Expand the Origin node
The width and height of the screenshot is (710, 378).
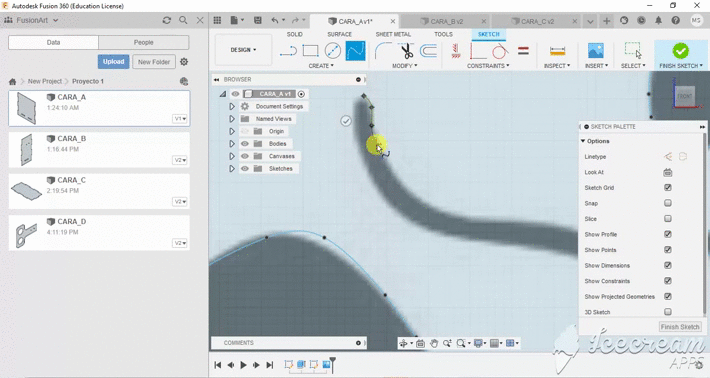232,131
